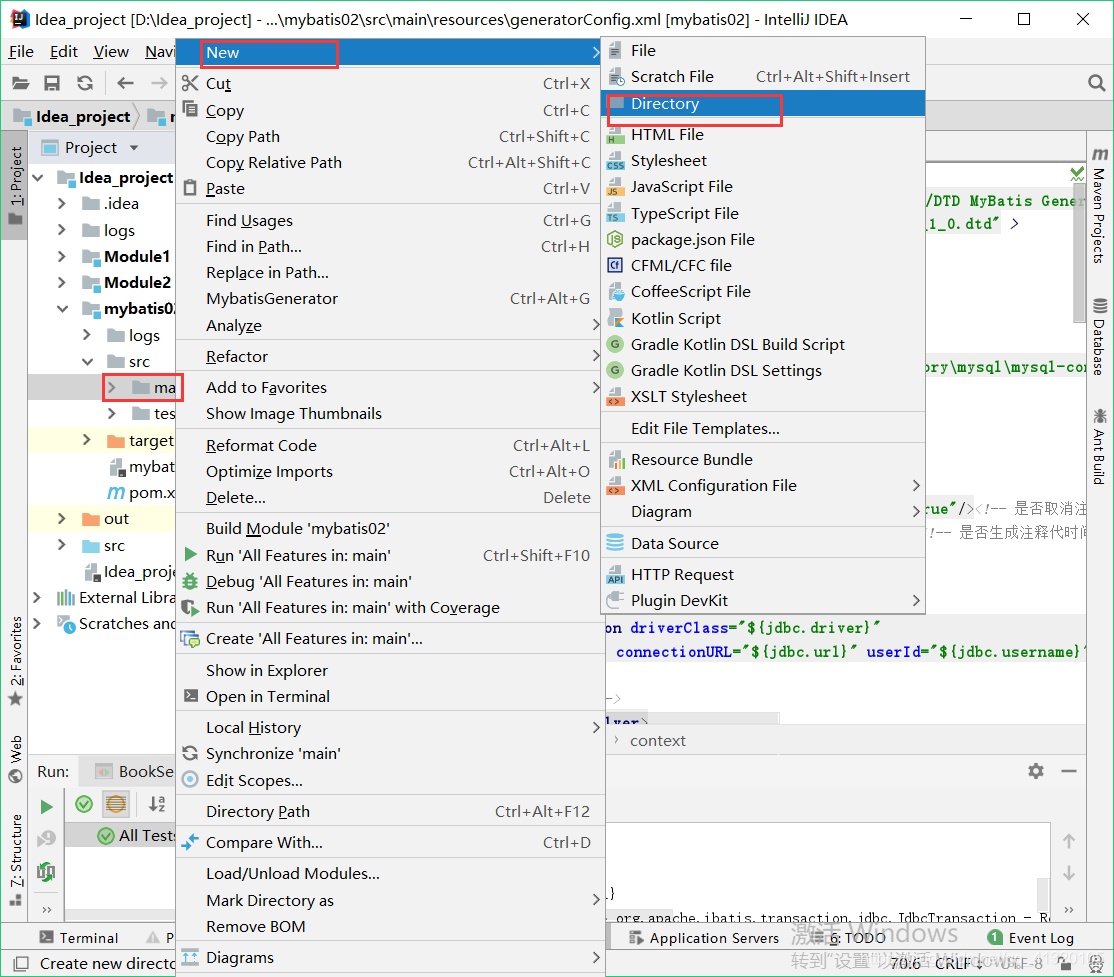Image resolution: width=1114 pixels, height=977 pixels.
Task: Click the Back navigation arrow
Action: (126, 83)
